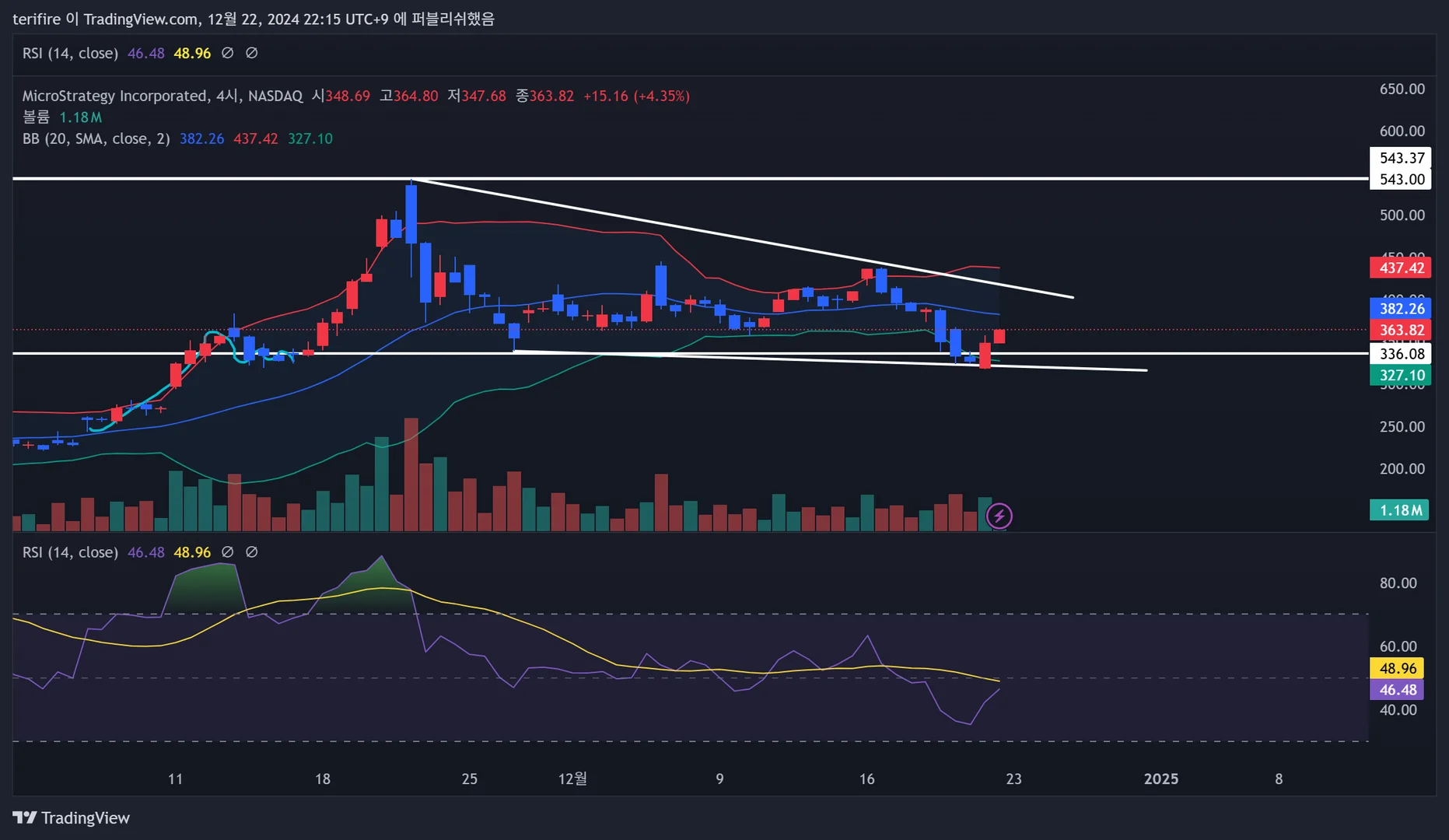
Task: Click the red 437.42 price tag on the axis
Action: (1401, 268)
